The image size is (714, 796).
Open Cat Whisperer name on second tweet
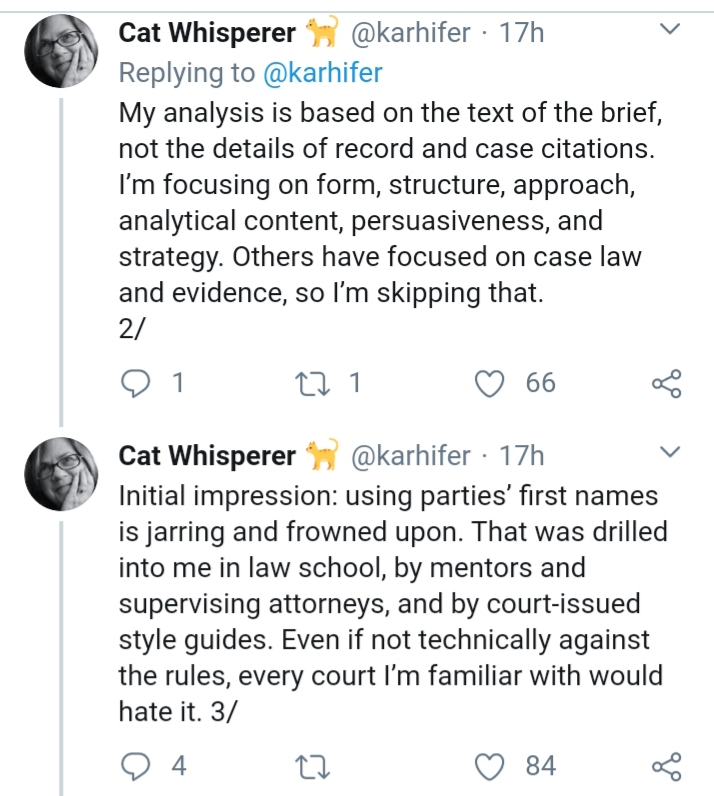207,455
